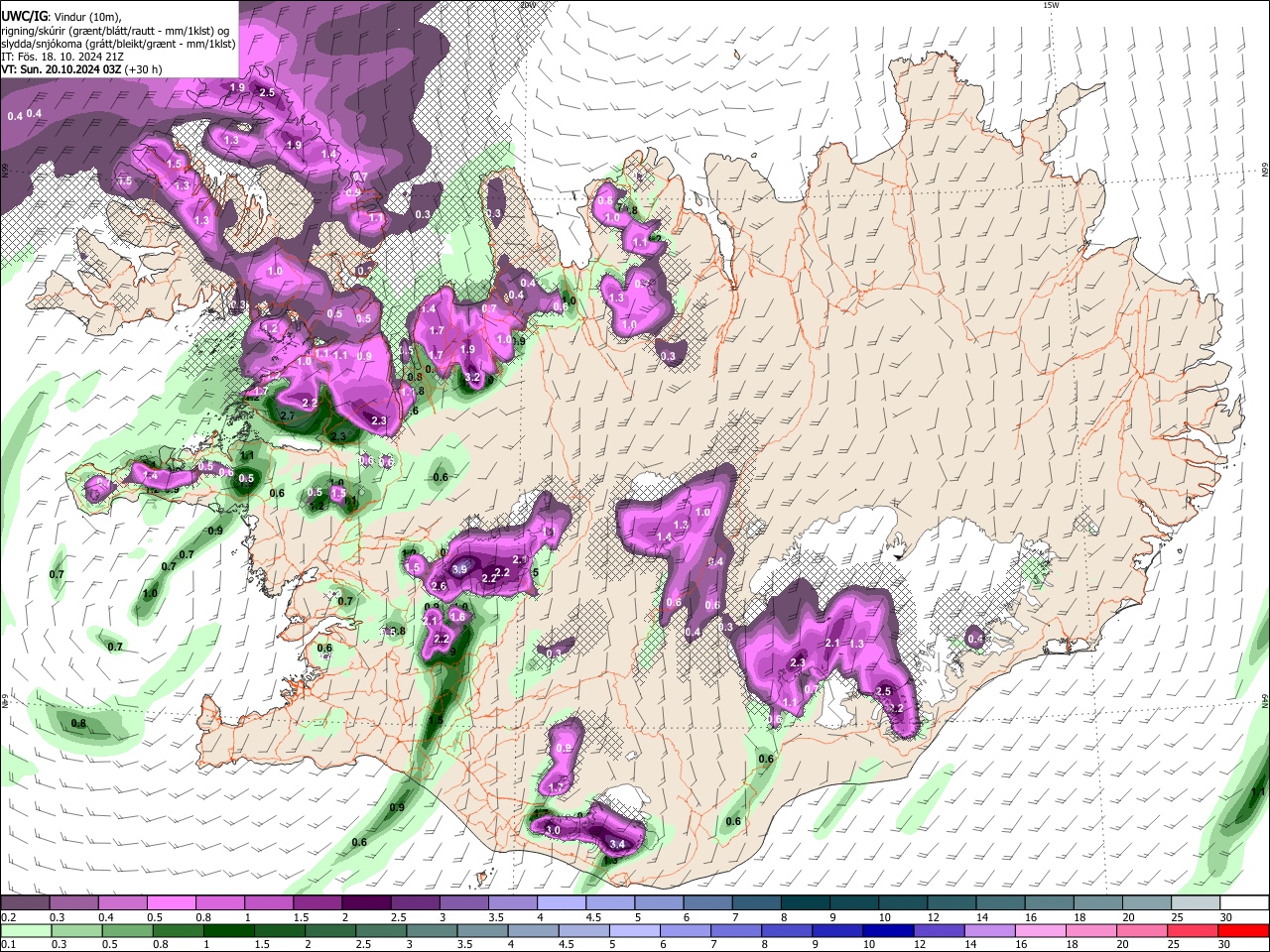Select the lavender swatch above top-row '4'
Image resolution: width=1270 pixels, height=952 pixels.
(562, 903)
